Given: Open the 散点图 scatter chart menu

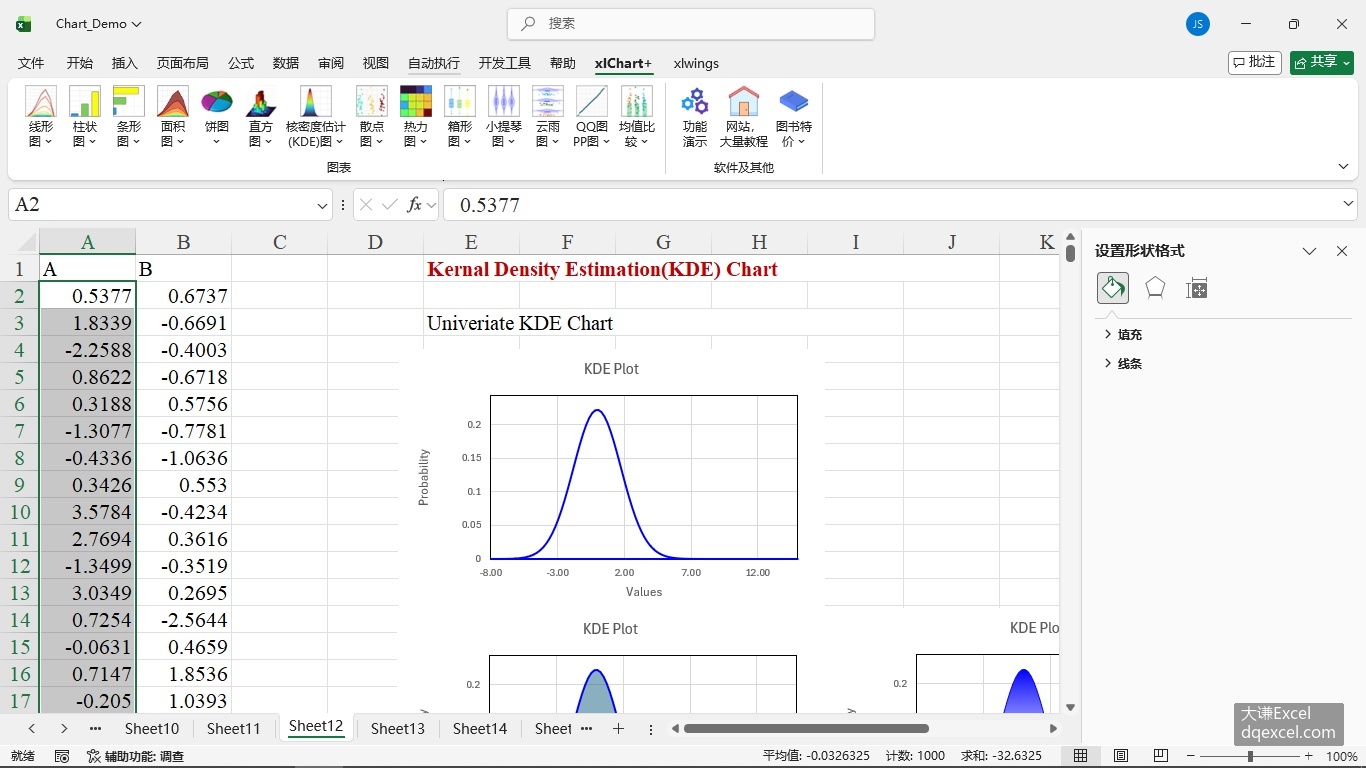Looking at the screenshot, I should click(x=372, y=117).
